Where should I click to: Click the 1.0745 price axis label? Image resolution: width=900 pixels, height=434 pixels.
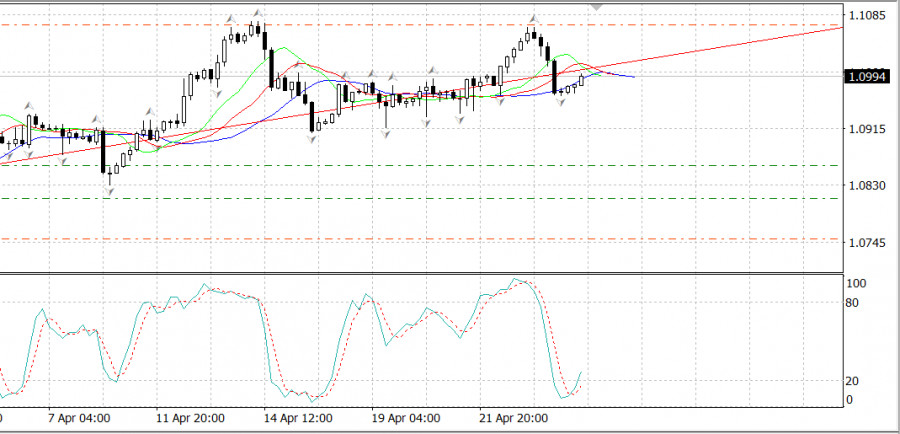864,242
